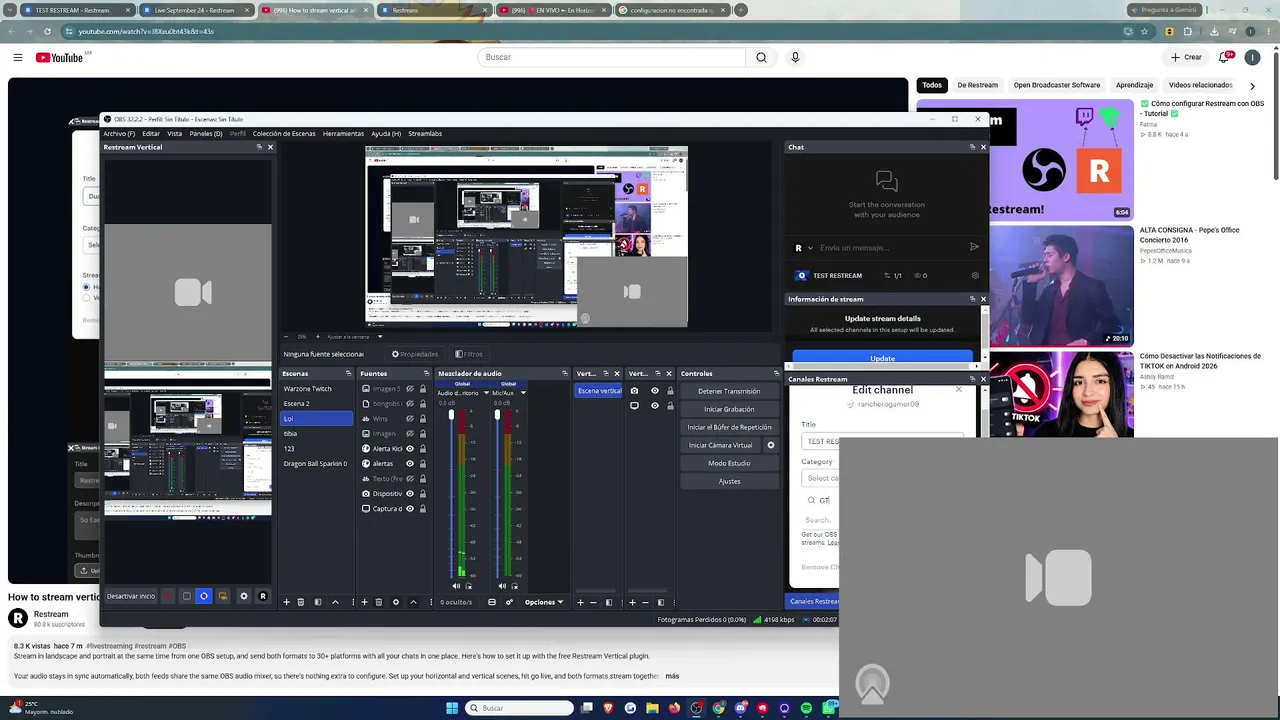Open the Mic/Aux track dropdown
This screenshot has height=720, width=1280.
point(522,393)
